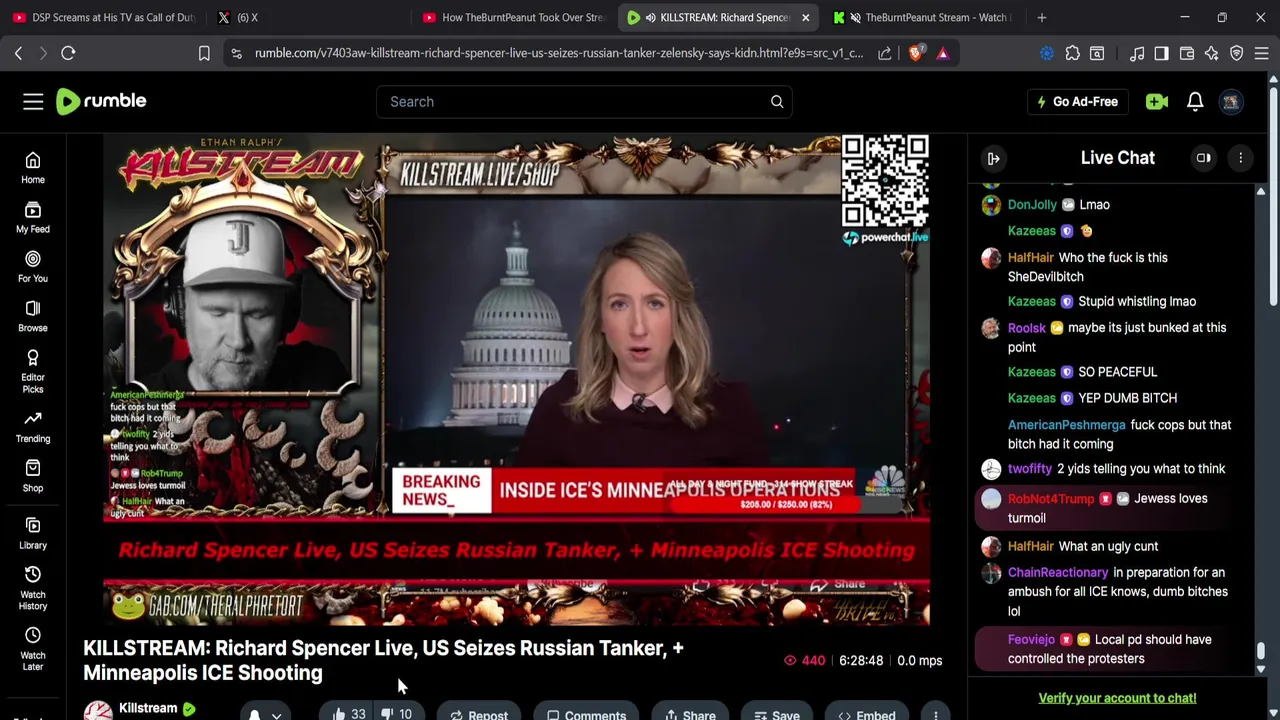The height and width of the screenshot is (720, 1280).
Task: Like the video (33)
Action: tap(348, 714)
